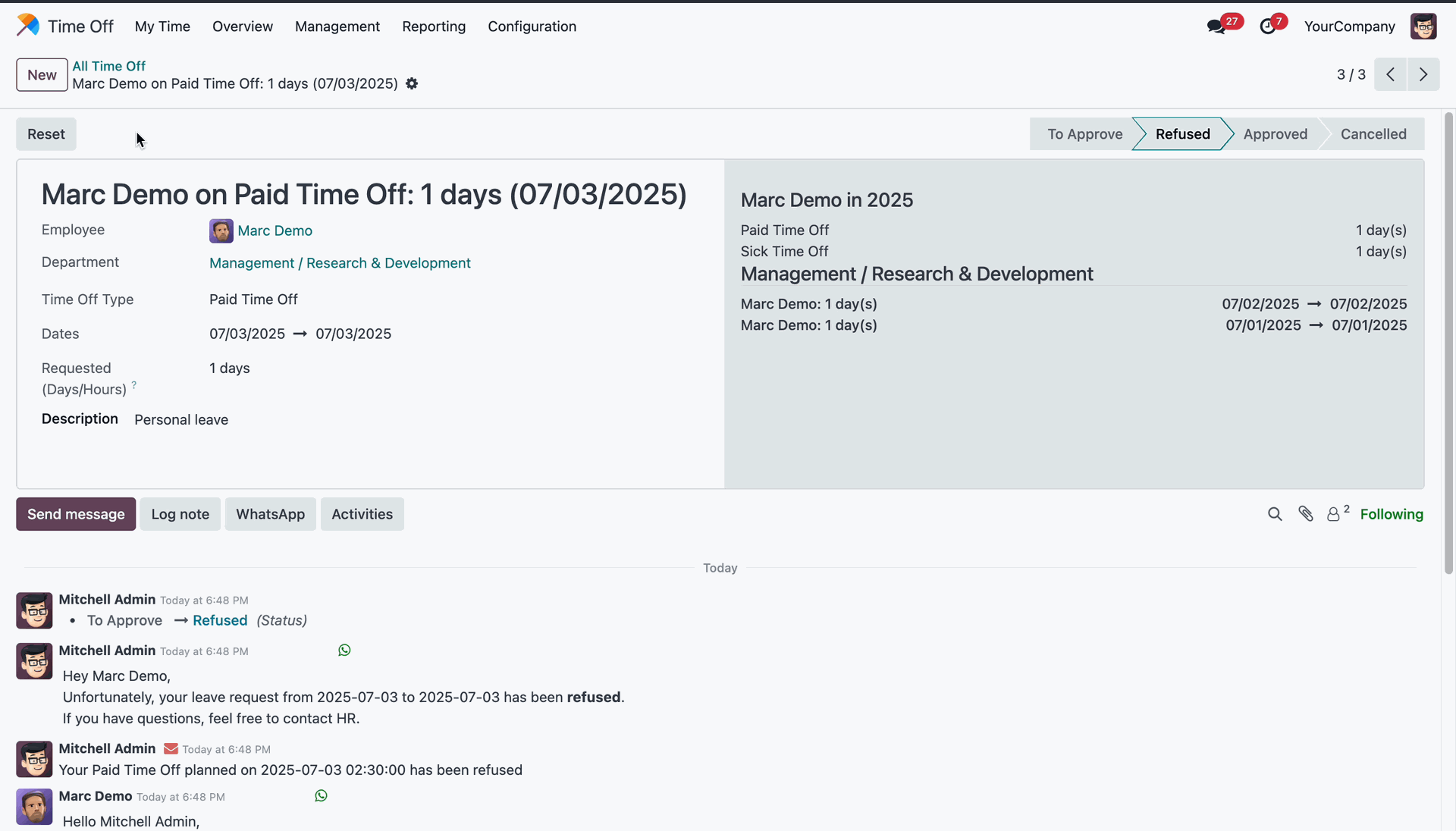Show followers list icon
Image resolution: width=1456 pixels, height=831 pixels.
point(1334,514)
